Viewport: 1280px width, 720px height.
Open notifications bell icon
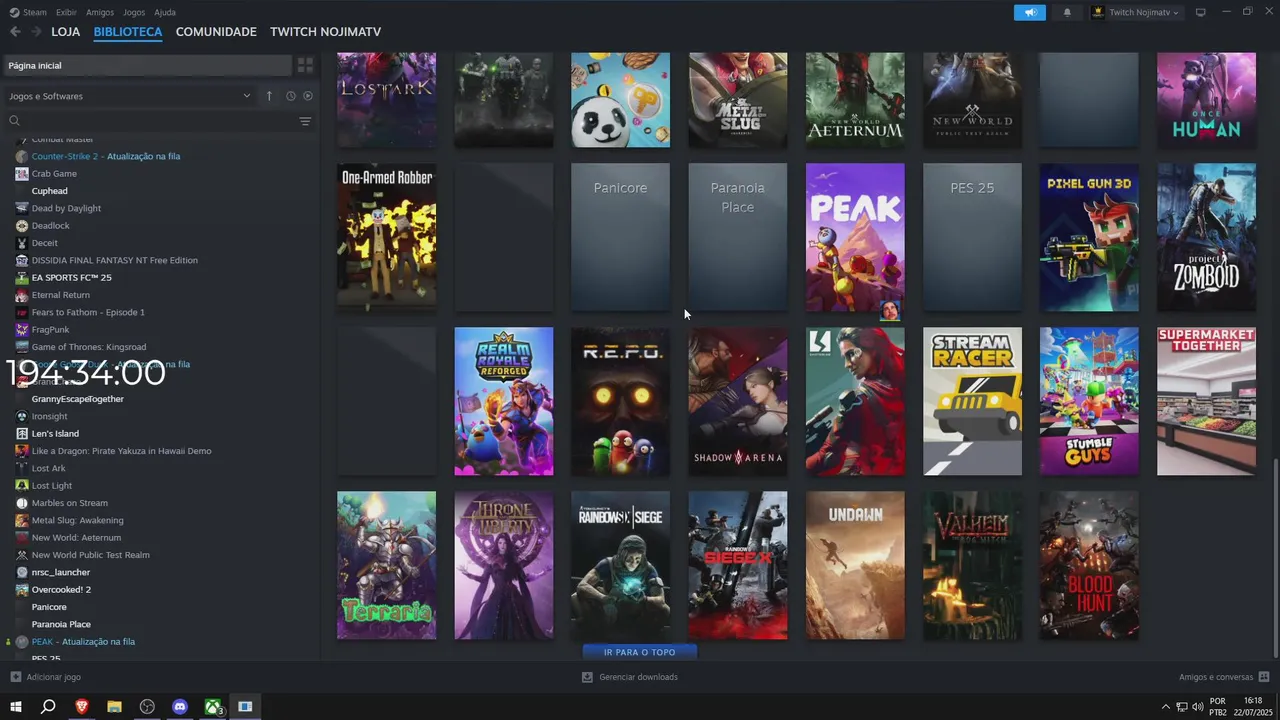click(x=1067, y=12)
